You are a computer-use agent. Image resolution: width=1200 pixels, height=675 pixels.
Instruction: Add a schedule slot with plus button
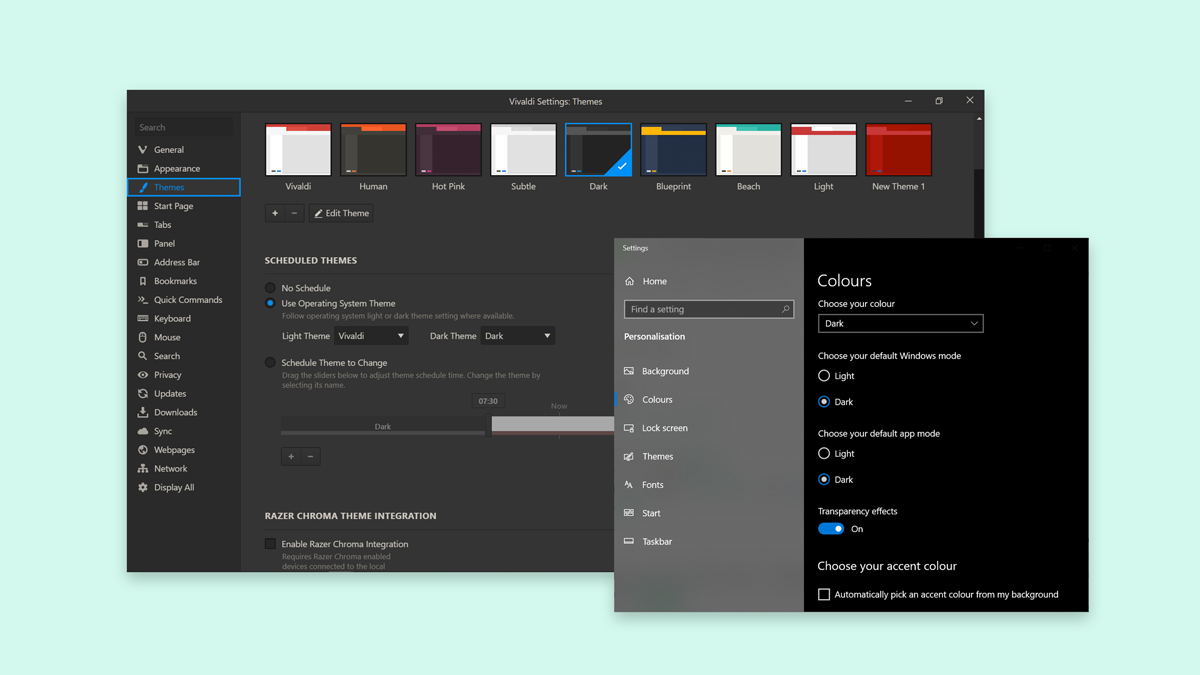coord(291,457)
